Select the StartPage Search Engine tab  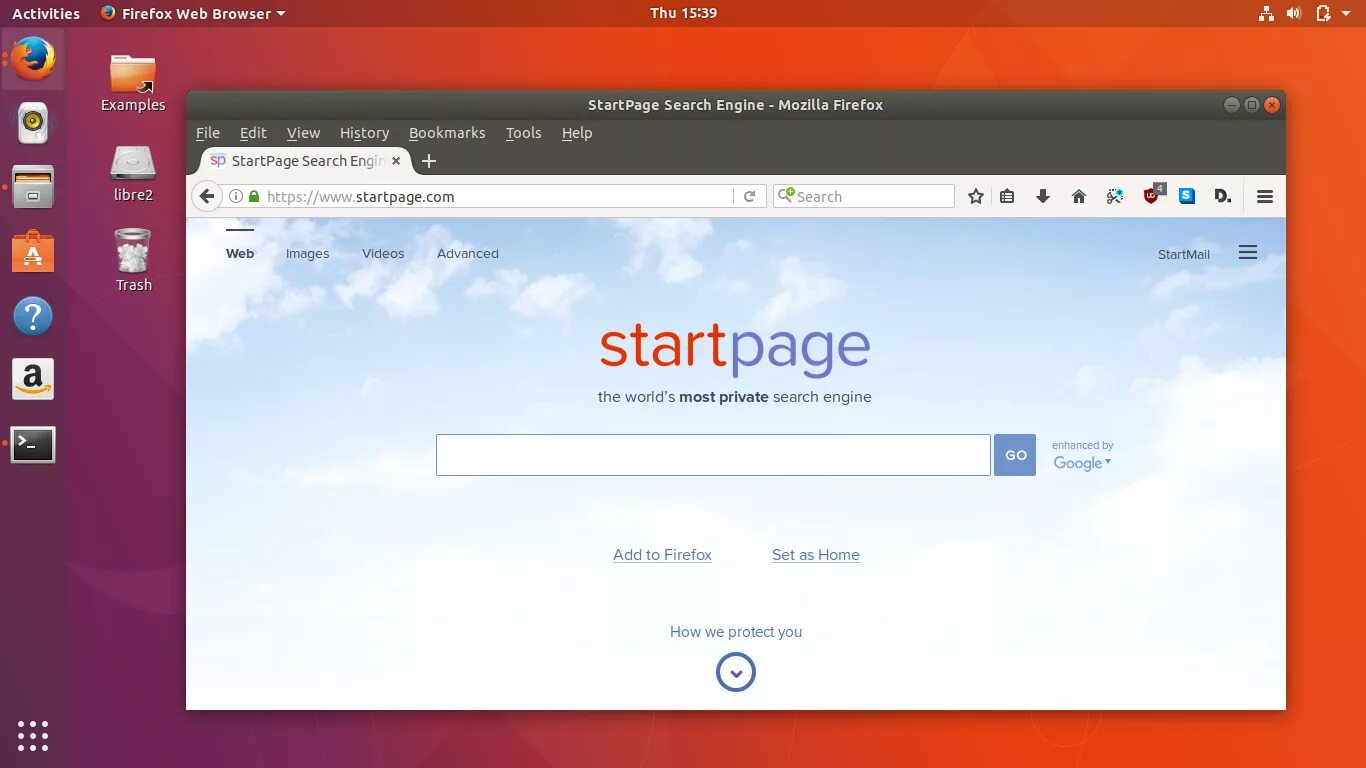305,161
